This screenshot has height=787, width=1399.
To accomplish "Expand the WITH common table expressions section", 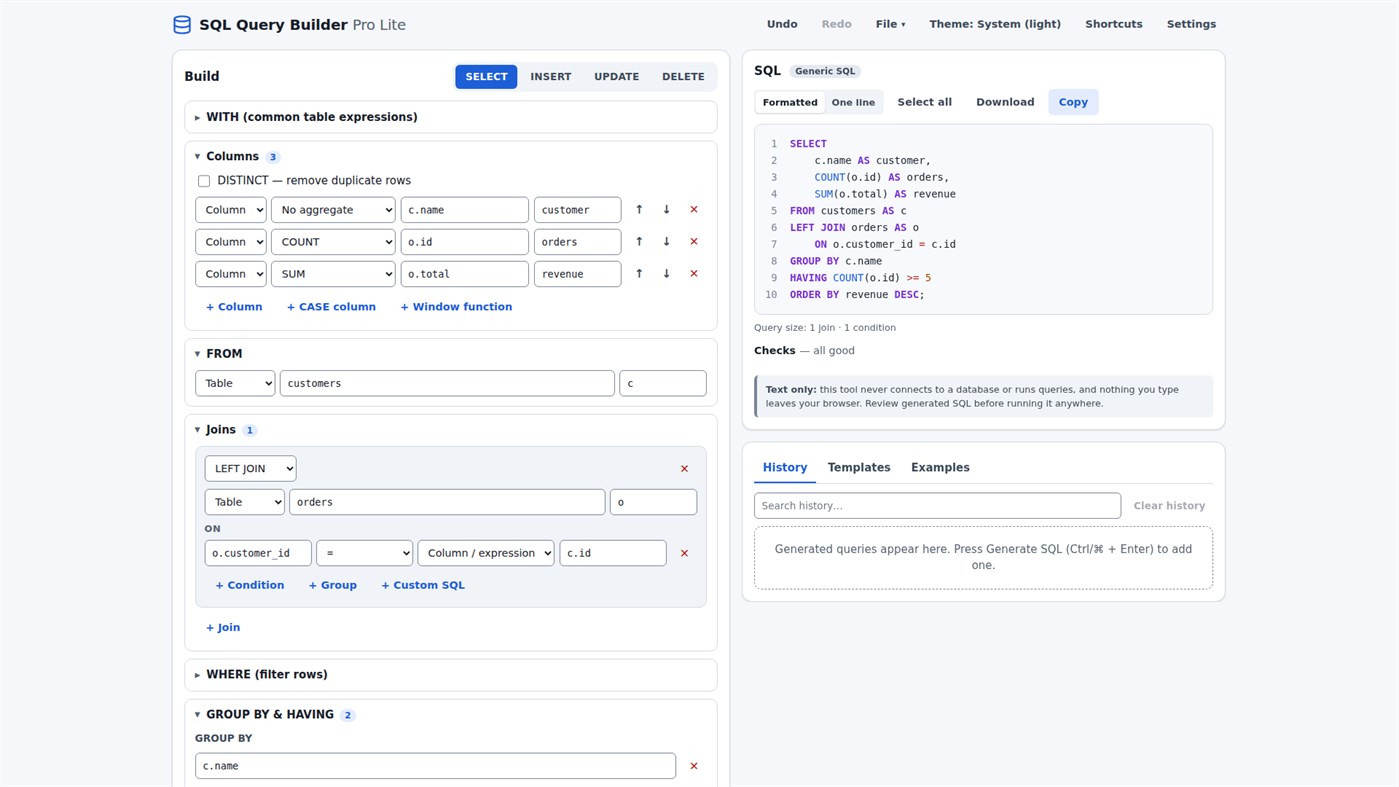I will (x=451, y=117).
